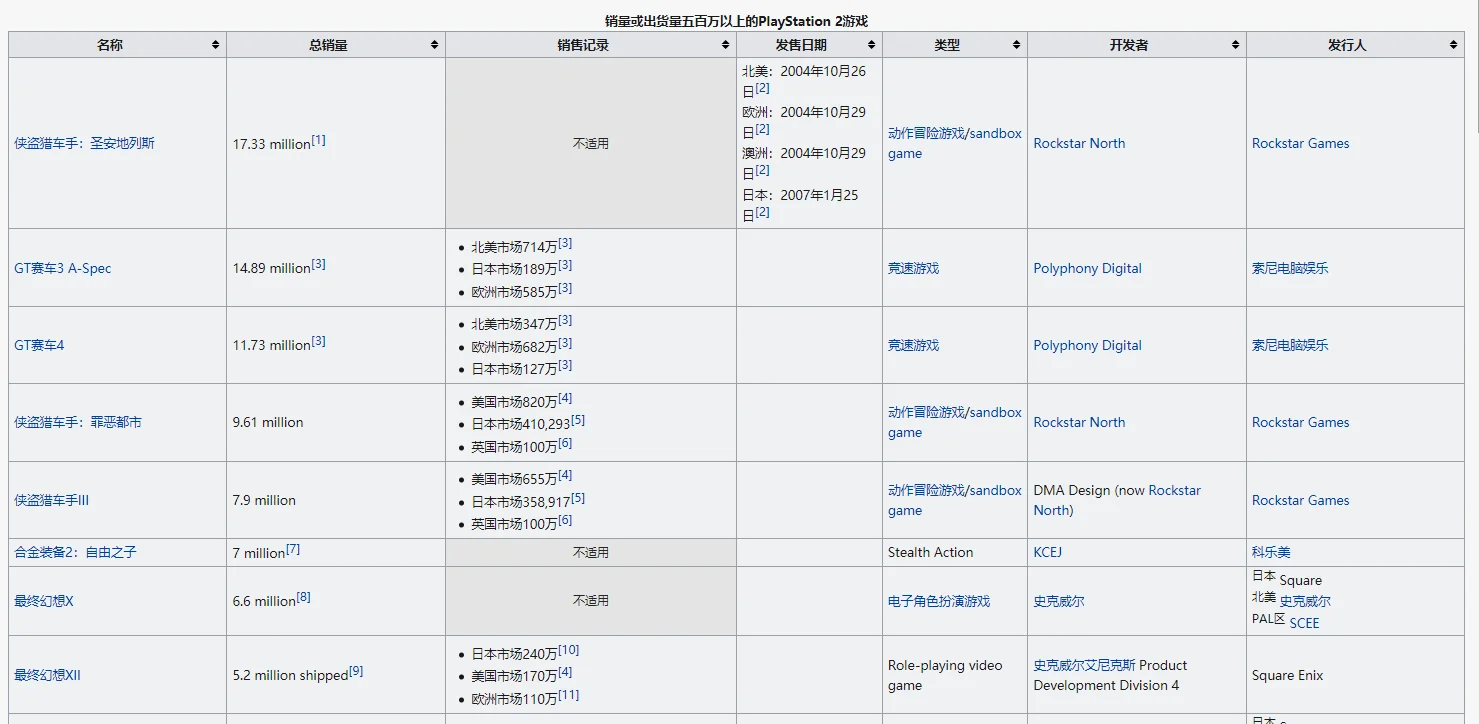
Task: Open 竞速游戏 link in GT赛车3 row
Action: pos(913,268)
